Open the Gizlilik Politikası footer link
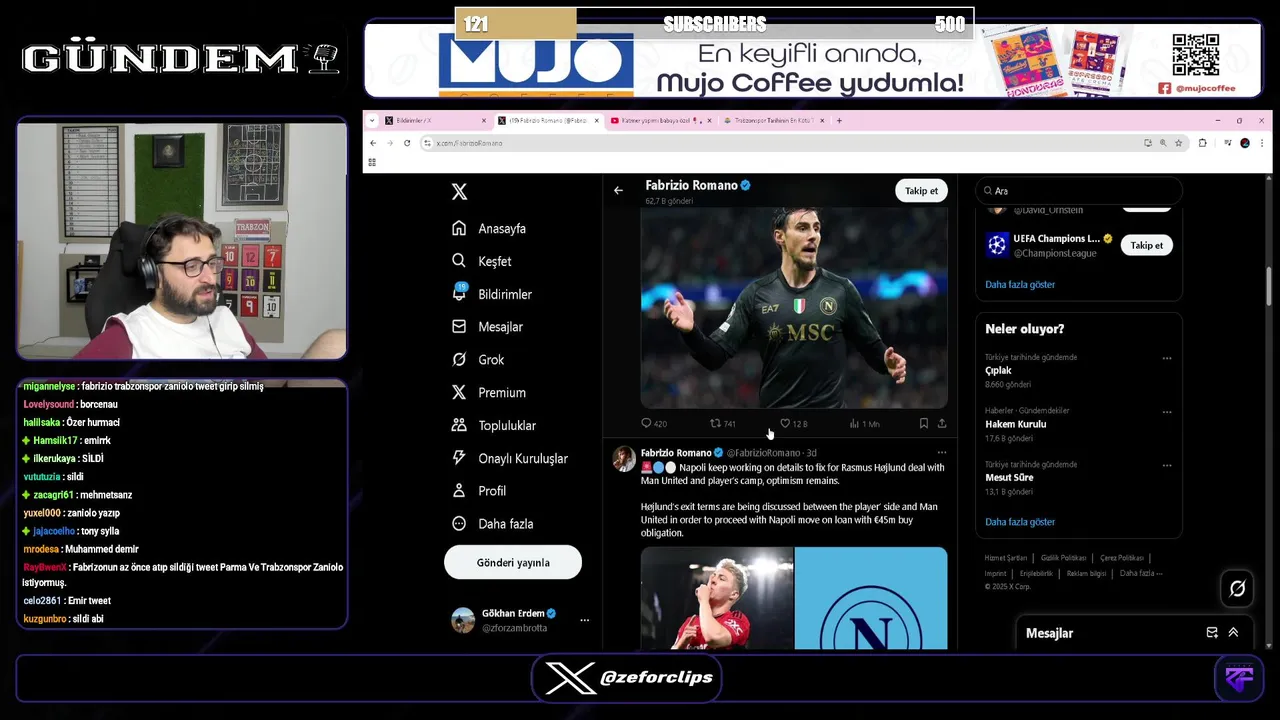This screenshot has height=720, width=1280. pos(1063,558)
